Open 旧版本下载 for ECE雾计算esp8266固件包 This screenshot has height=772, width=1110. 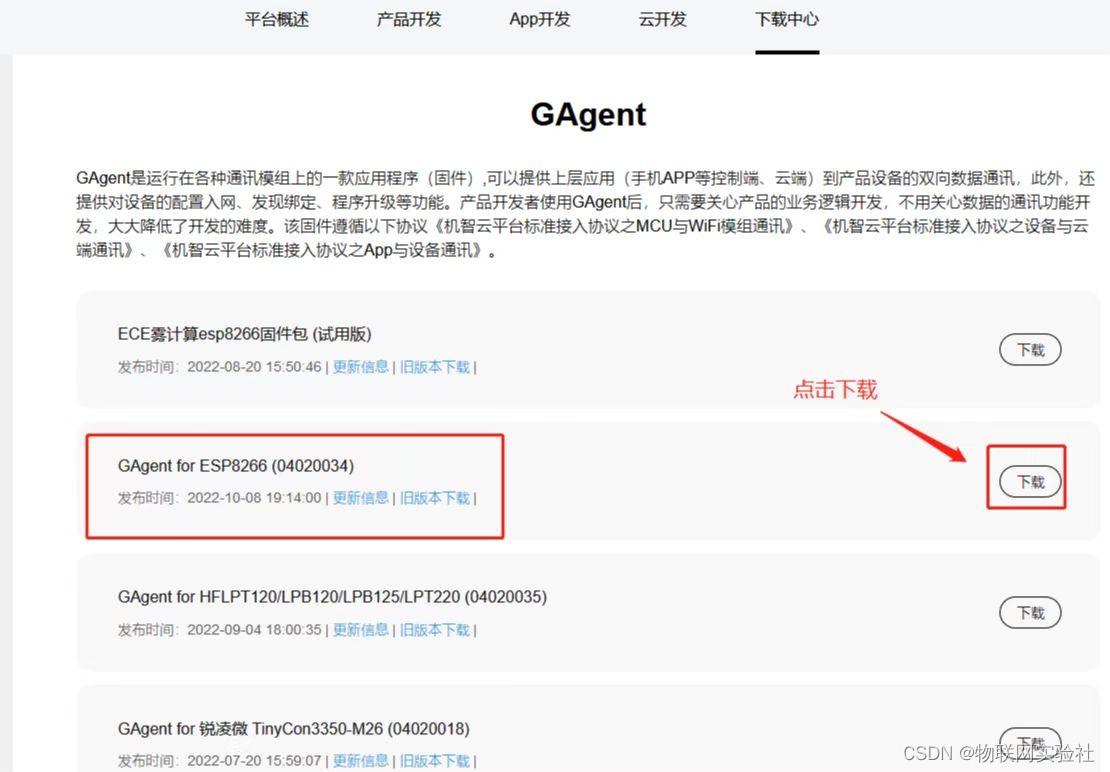point(435,367)
